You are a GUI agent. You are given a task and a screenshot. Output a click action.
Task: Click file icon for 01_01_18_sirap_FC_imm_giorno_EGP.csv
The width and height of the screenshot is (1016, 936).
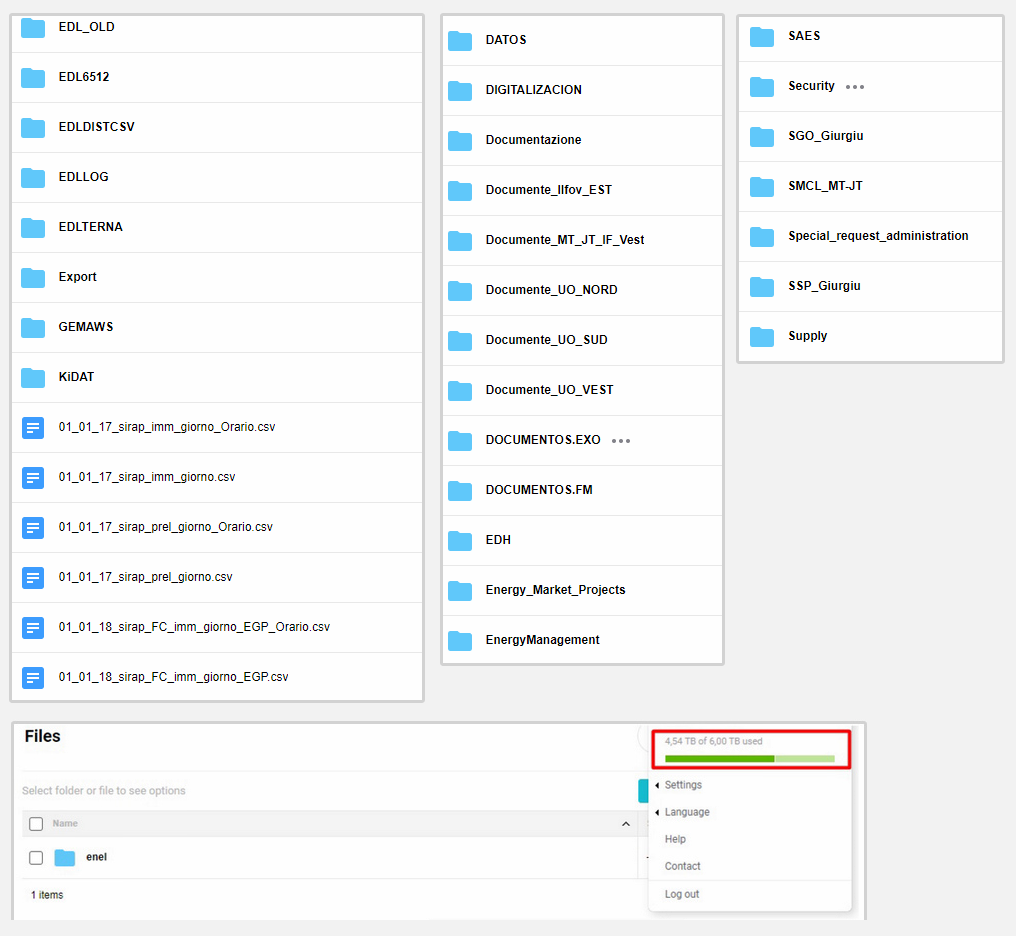tap(33, 678)
